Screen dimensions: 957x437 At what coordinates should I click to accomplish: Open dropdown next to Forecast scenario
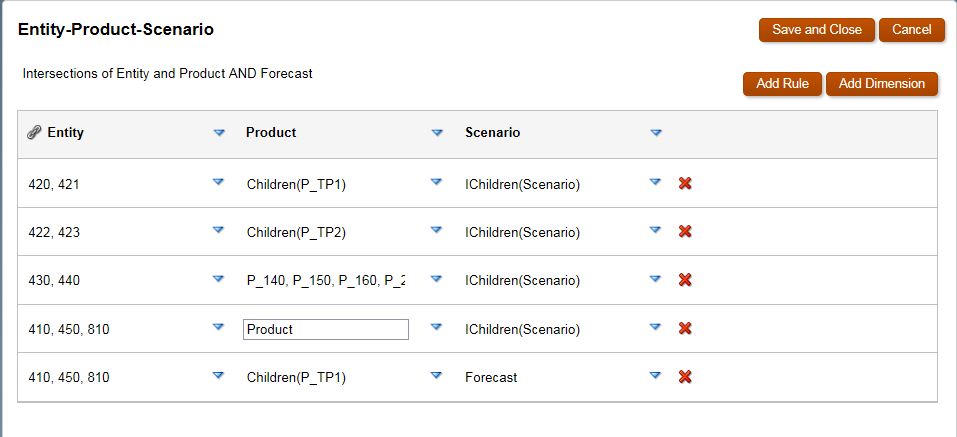(x=655, y=375)
